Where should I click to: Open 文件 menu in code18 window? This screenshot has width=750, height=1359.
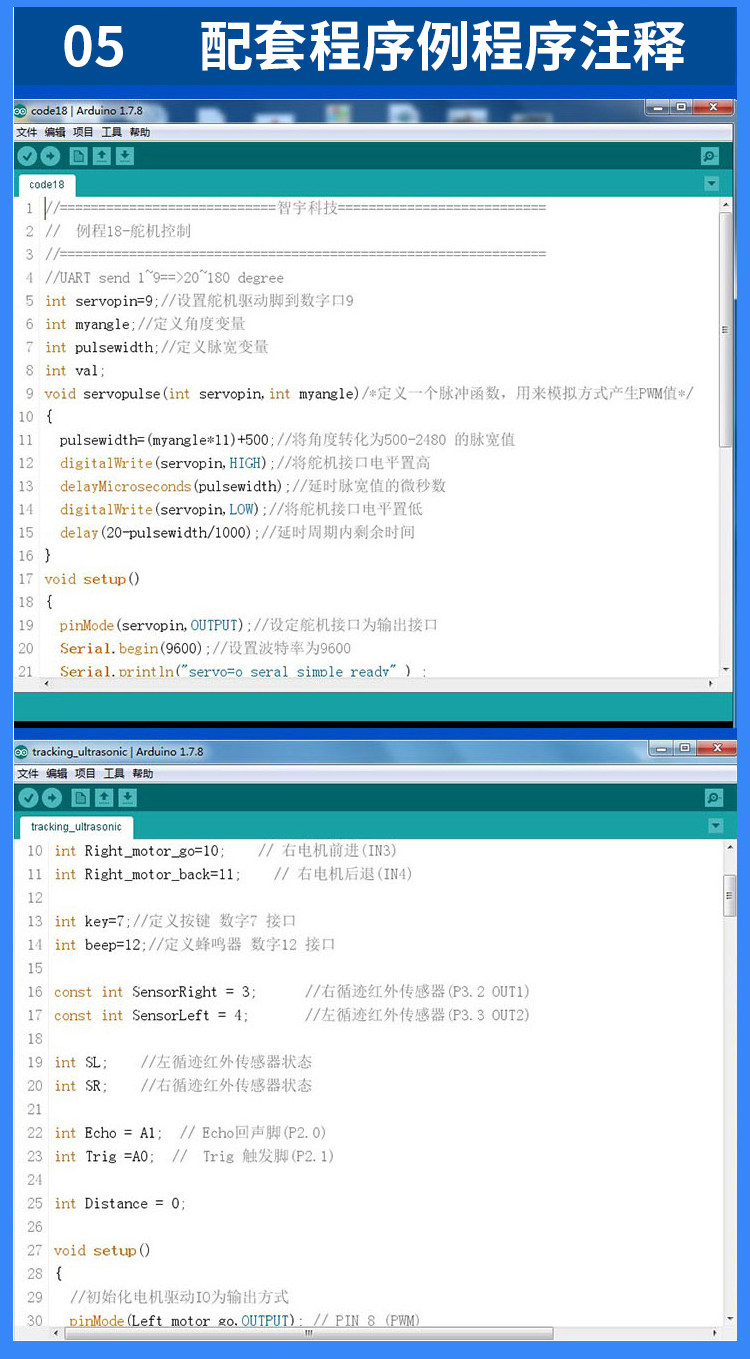click(x=26, y=132)
